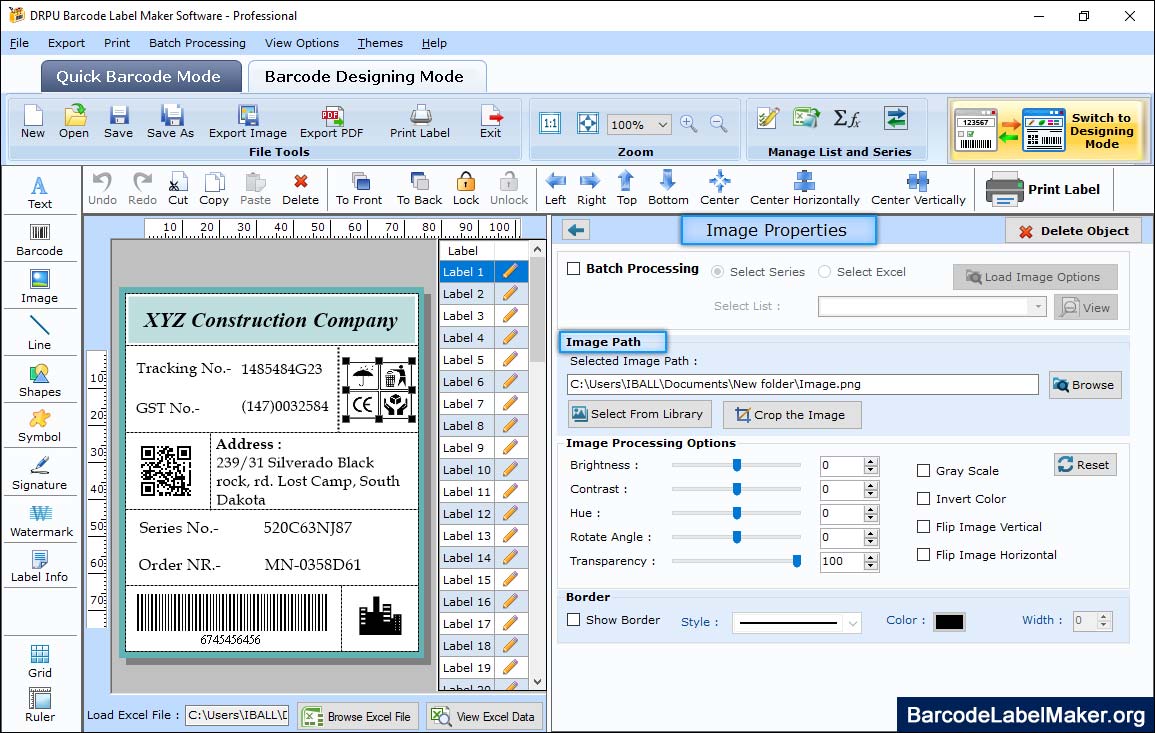
Task: Tick the Invert Color checkbox
Action: coord(923,499)
